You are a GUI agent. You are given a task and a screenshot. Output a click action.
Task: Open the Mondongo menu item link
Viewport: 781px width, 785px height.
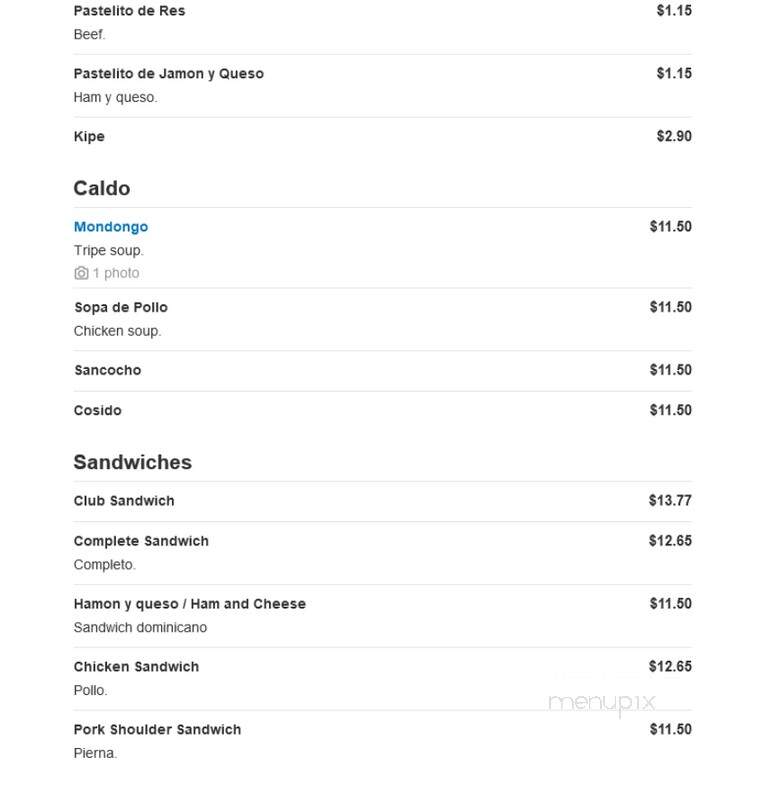[x=111, y=227]
